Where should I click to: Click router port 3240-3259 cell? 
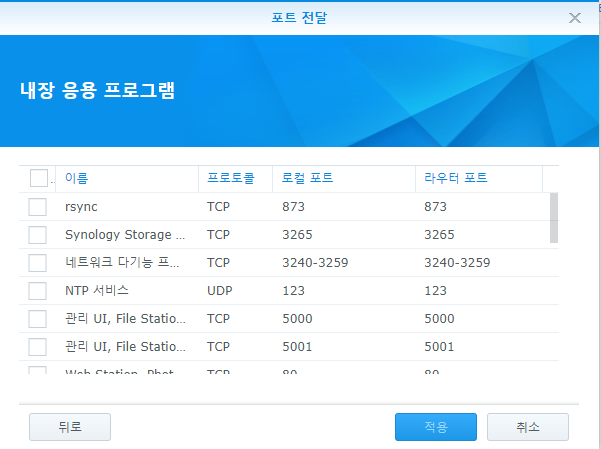[457, 263]
